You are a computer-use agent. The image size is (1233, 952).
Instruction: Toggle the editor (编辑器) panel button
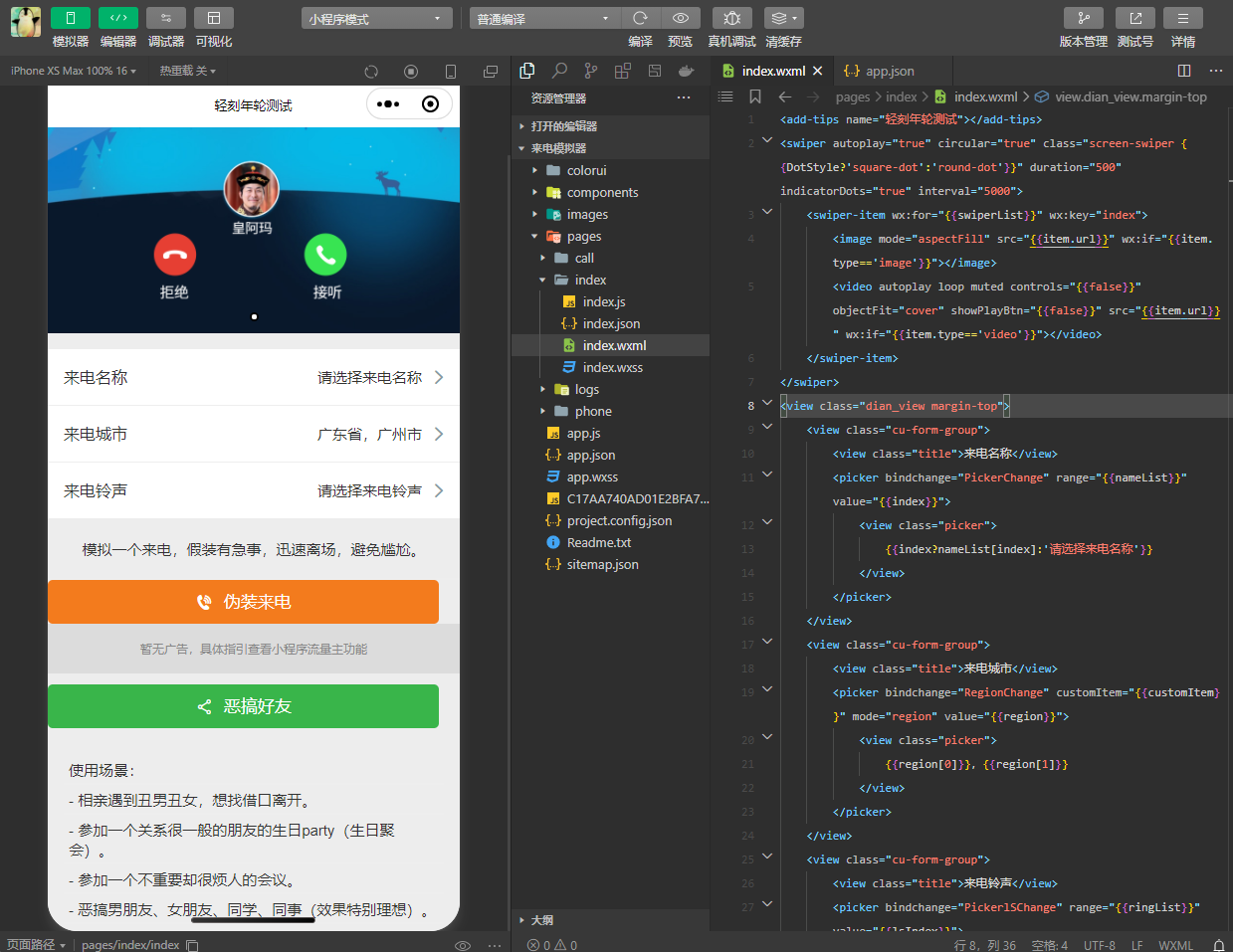pyautogui.click(x=117, y=18)
